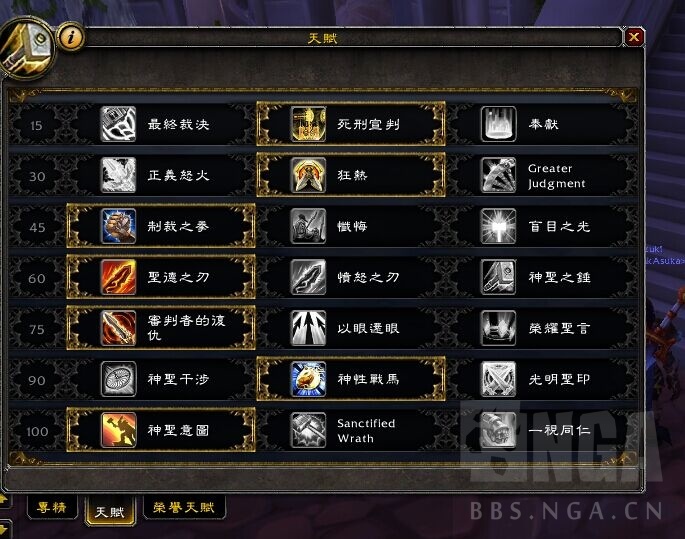Close the 天賦 window
The height and width of the screenshot is (539, 685).
634,37
